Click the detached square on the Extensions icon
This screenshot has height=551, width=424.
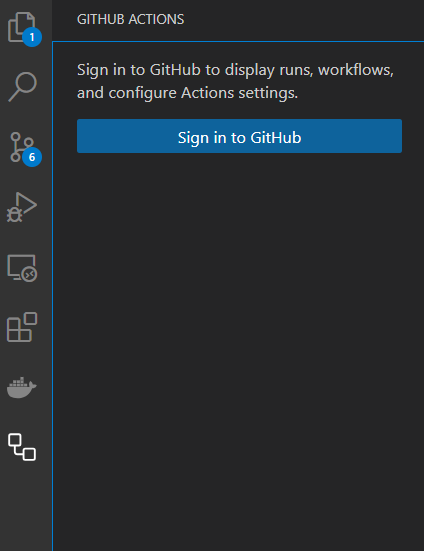[x=31, y=318]
